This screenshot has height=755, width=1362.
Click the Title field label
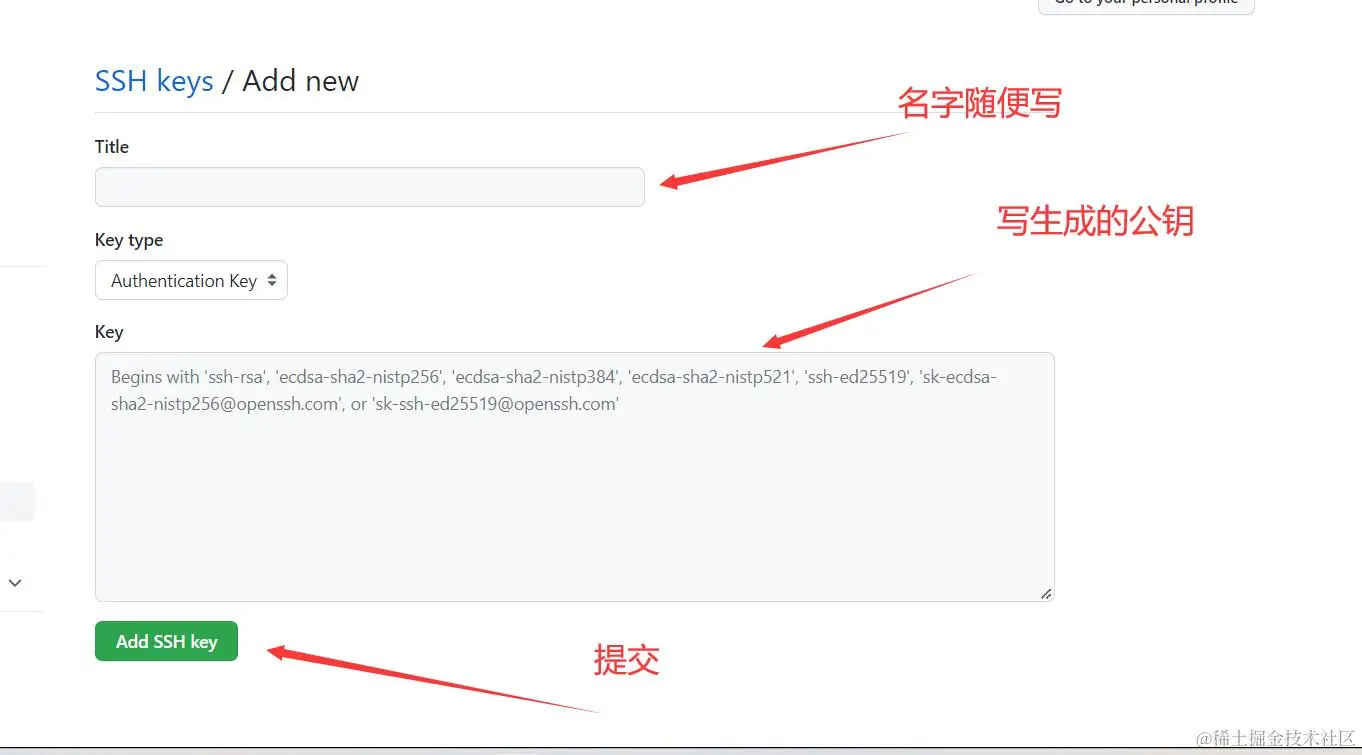pos(112,147)
